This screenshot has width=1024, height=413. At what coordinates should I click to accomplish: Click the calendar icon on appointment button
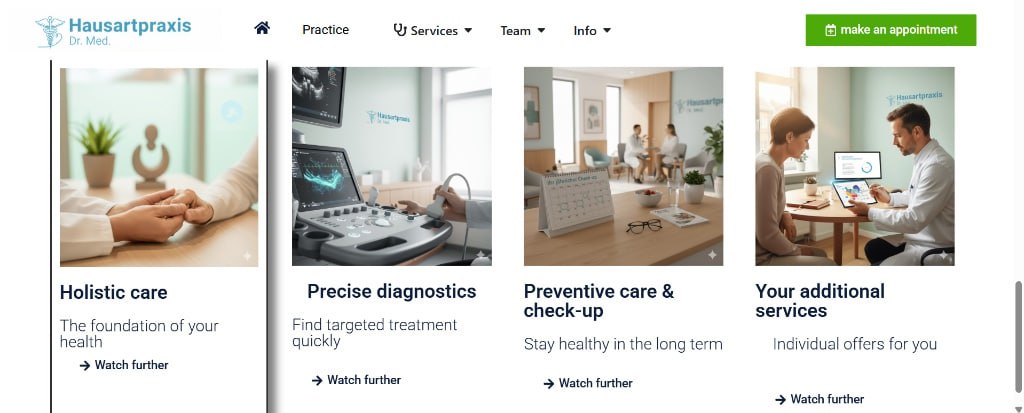point(831,30)
